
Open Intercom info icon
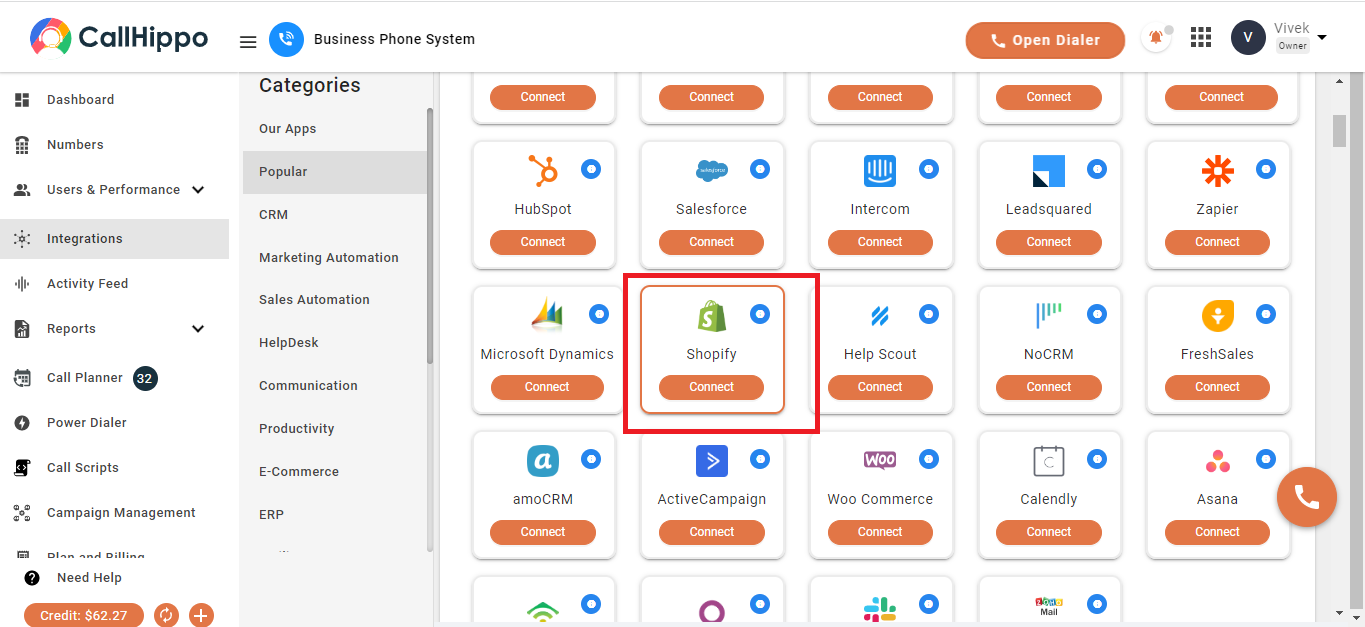click(x=929, y=170)
